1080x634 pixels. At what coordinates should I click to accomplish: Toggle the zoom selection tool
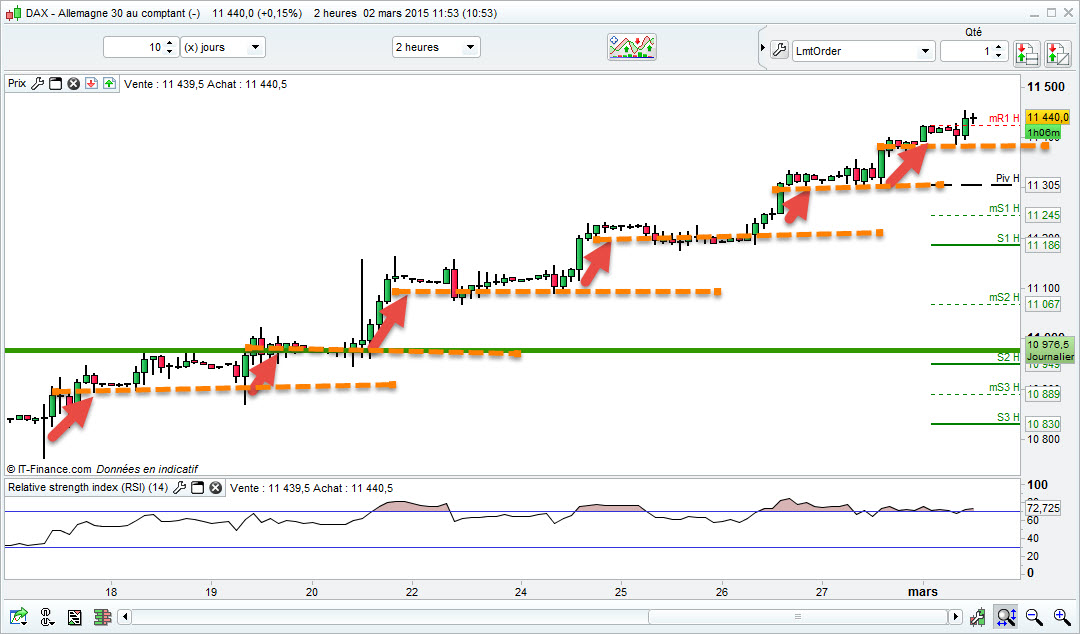coord(1006,616)
